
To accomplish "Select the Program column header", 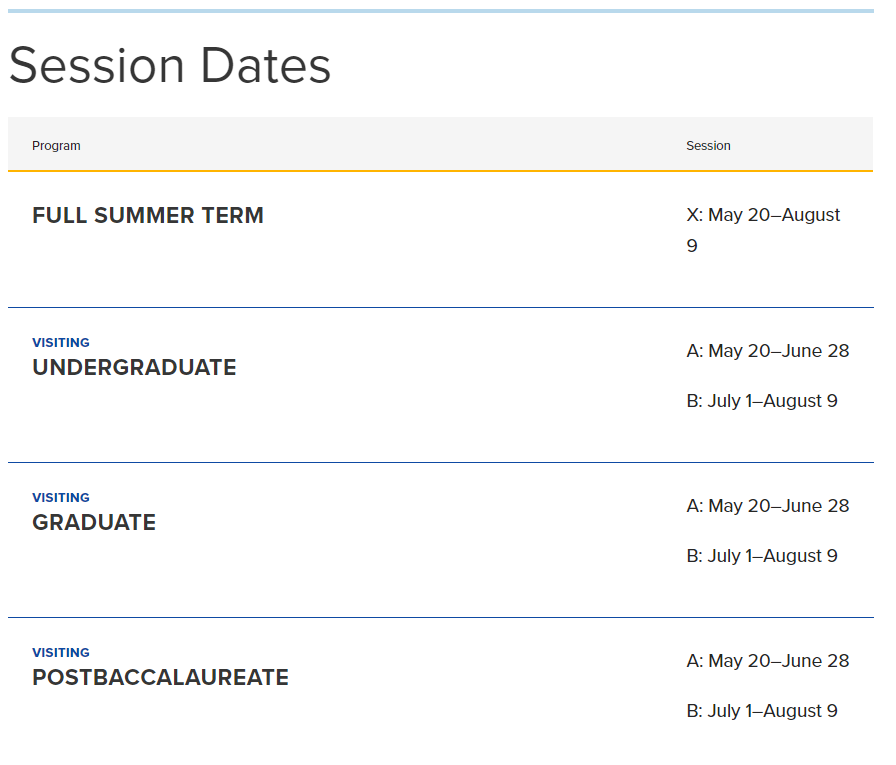I will click(56, 146).
